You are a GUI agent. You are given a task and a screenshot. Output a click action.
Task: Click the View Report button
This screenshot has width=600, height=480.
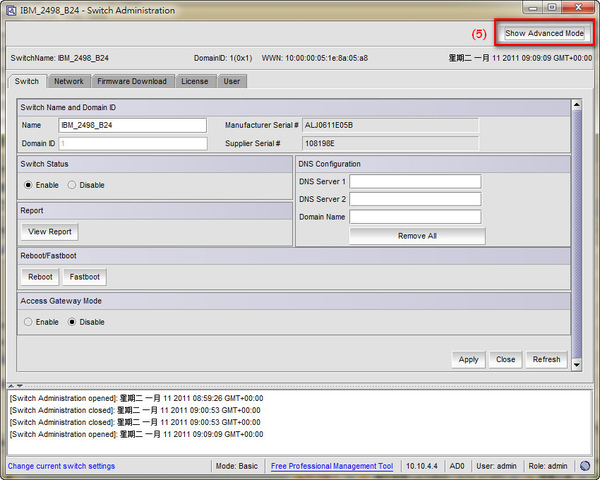pyautogui.click(x=50, y=232)
